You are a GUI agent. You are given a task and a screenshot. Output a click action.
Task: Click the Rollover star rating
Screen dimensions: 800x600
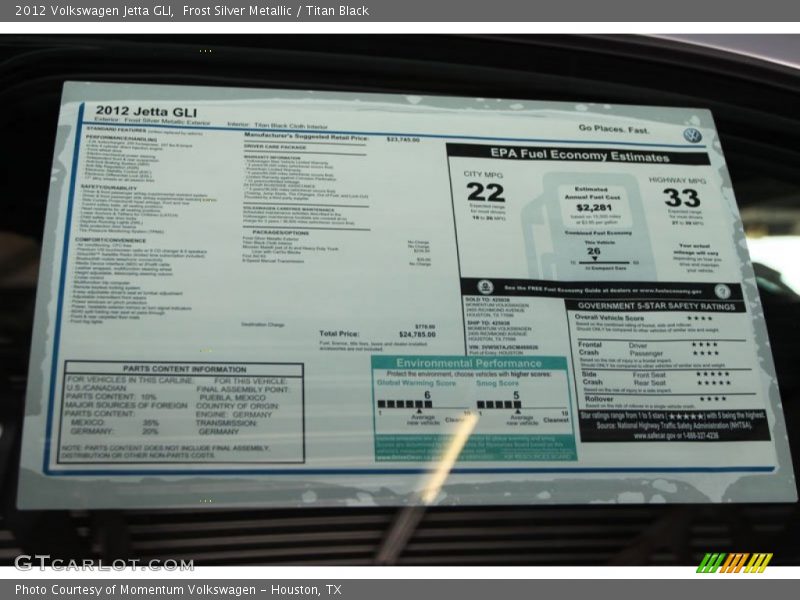tap(713, 398)
